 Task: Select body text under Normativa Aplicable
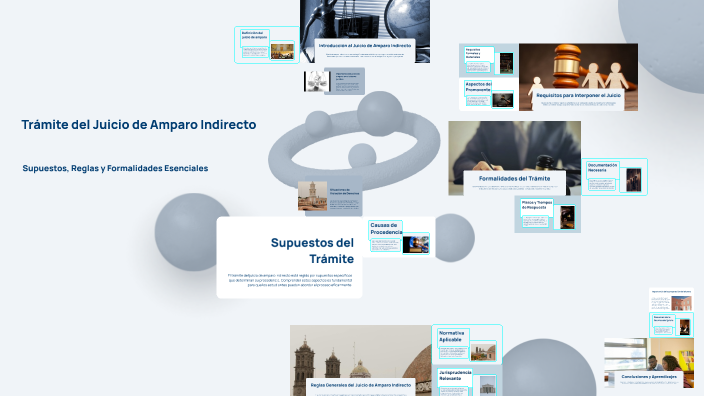pos(453,352)
